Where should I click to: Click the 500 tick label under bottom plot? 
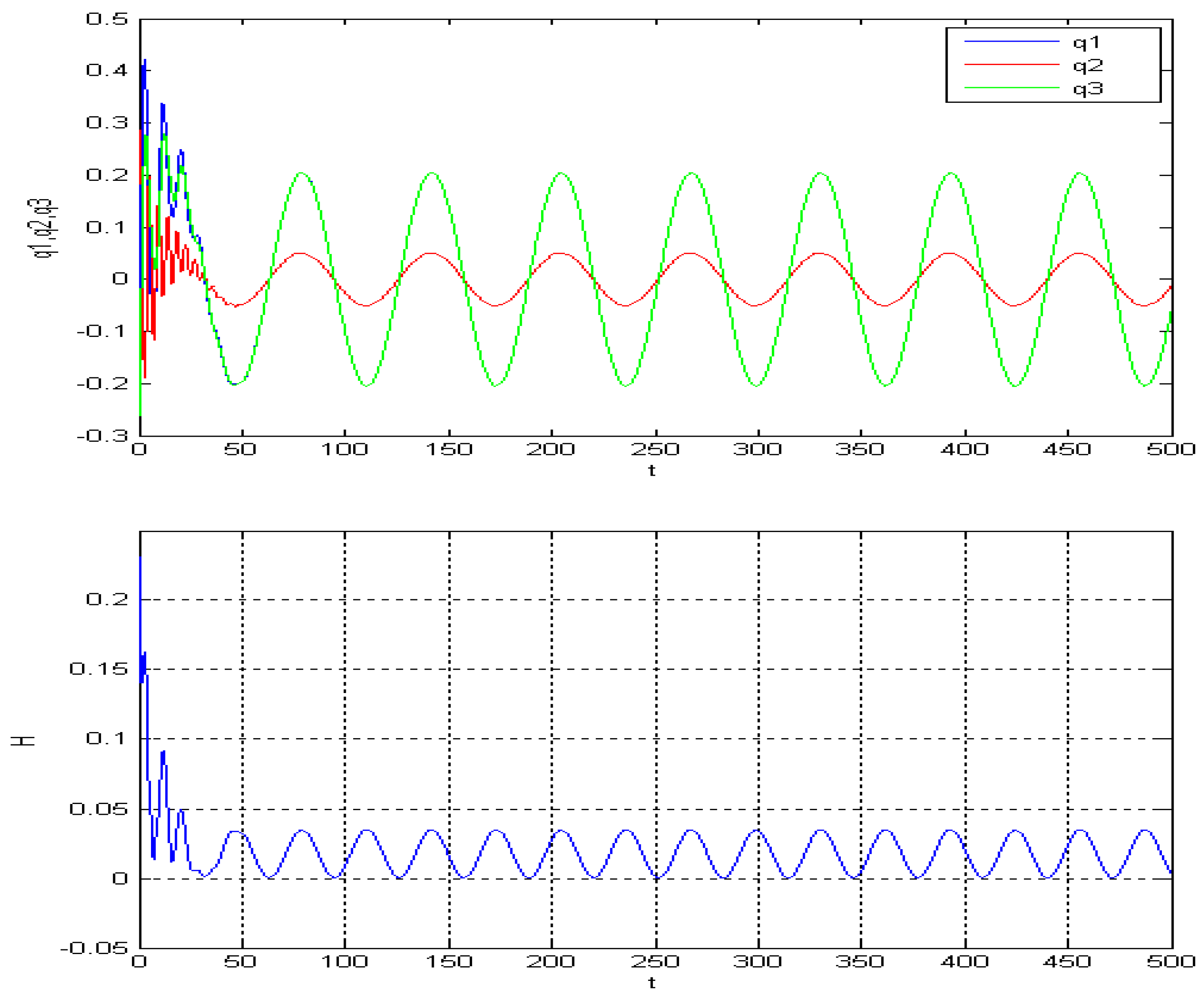1171,961
